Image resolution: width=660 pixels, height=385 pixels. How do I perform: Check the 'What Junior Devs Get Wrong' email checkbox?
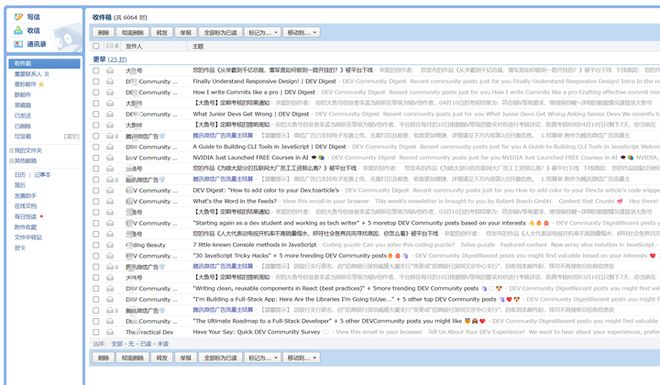(x=96, y=114)
